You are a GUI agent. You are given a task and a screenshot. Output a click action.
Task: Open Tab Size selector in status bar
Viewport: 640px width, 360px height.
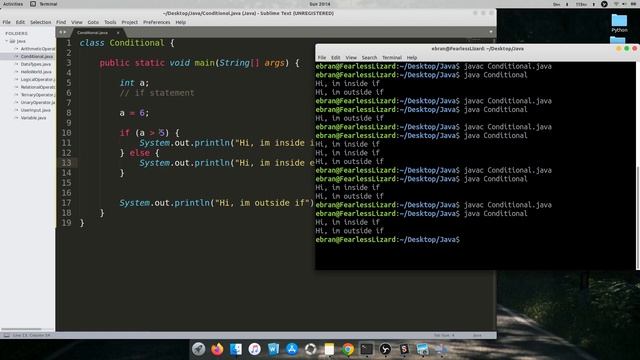(444, 335)
